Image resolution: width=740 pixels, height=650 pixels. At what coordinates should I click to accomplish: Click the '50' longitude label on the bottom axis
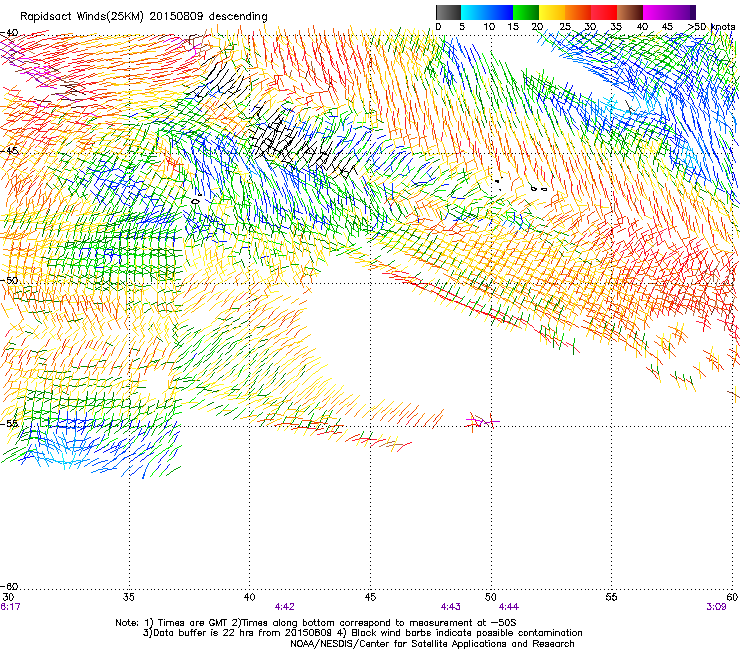tap(491, 597)
